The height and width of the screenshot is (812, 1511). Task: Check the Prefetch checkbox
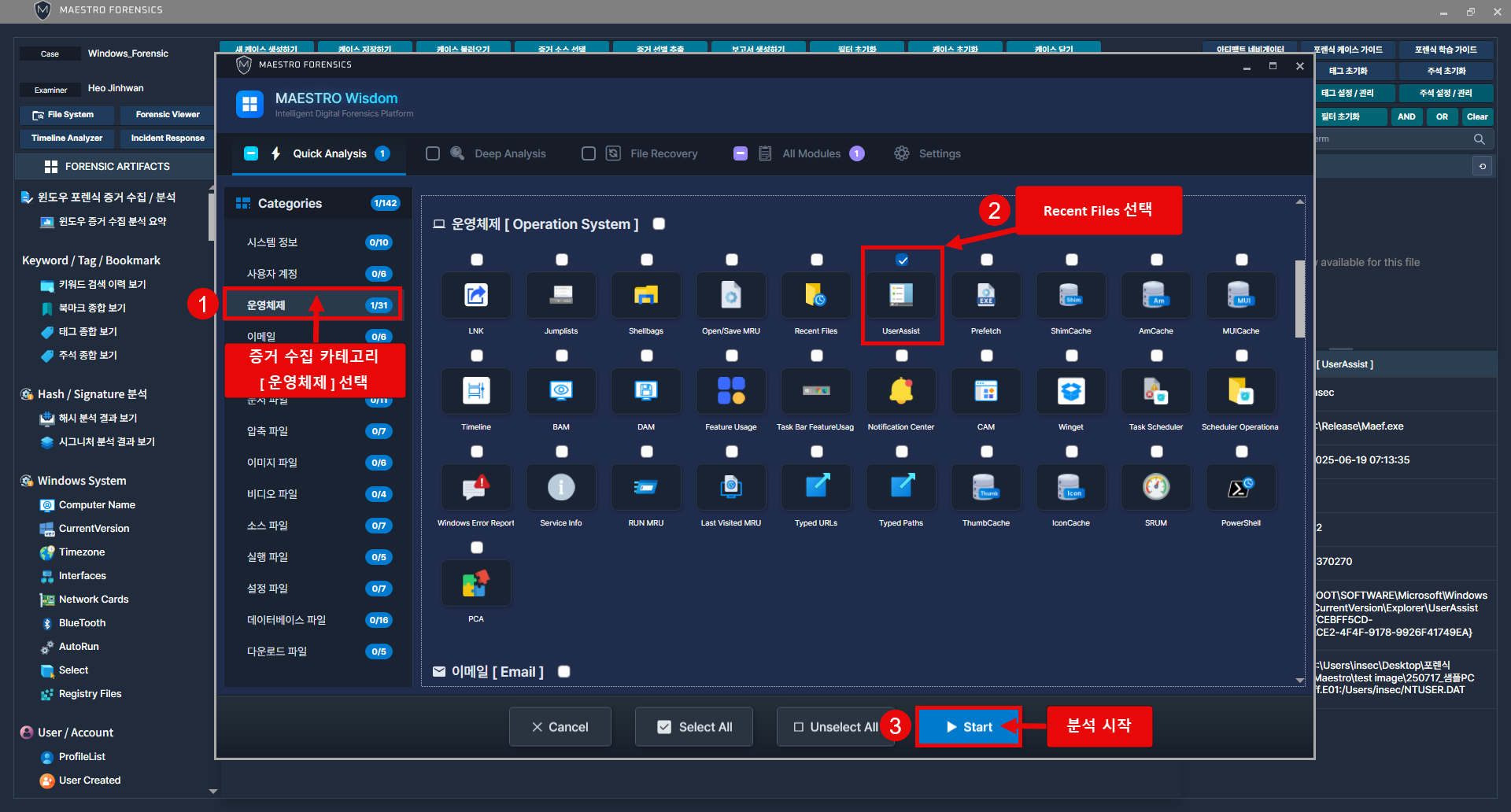click(x=987, y=260)
